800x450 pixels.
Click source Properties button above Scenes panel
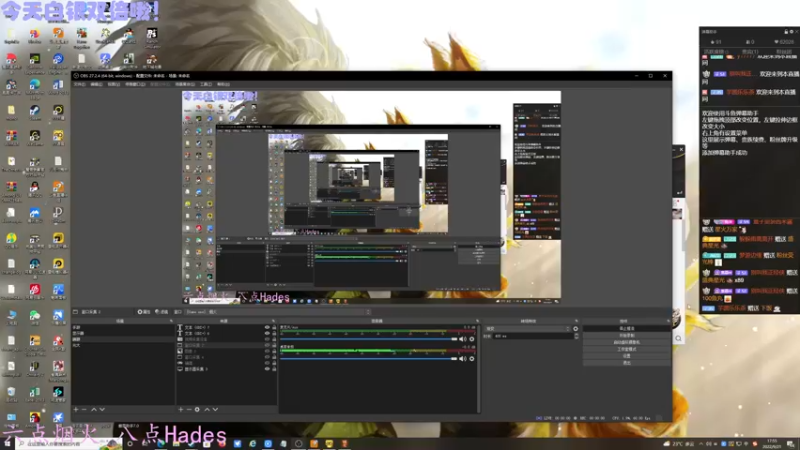click(144, 312)
